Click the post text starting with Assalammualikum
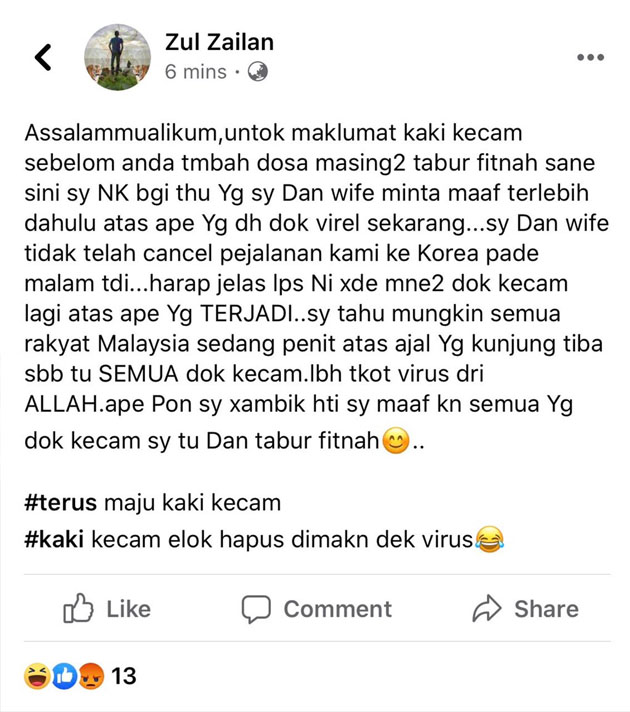The image size is (630, 712). coord(317,287)
